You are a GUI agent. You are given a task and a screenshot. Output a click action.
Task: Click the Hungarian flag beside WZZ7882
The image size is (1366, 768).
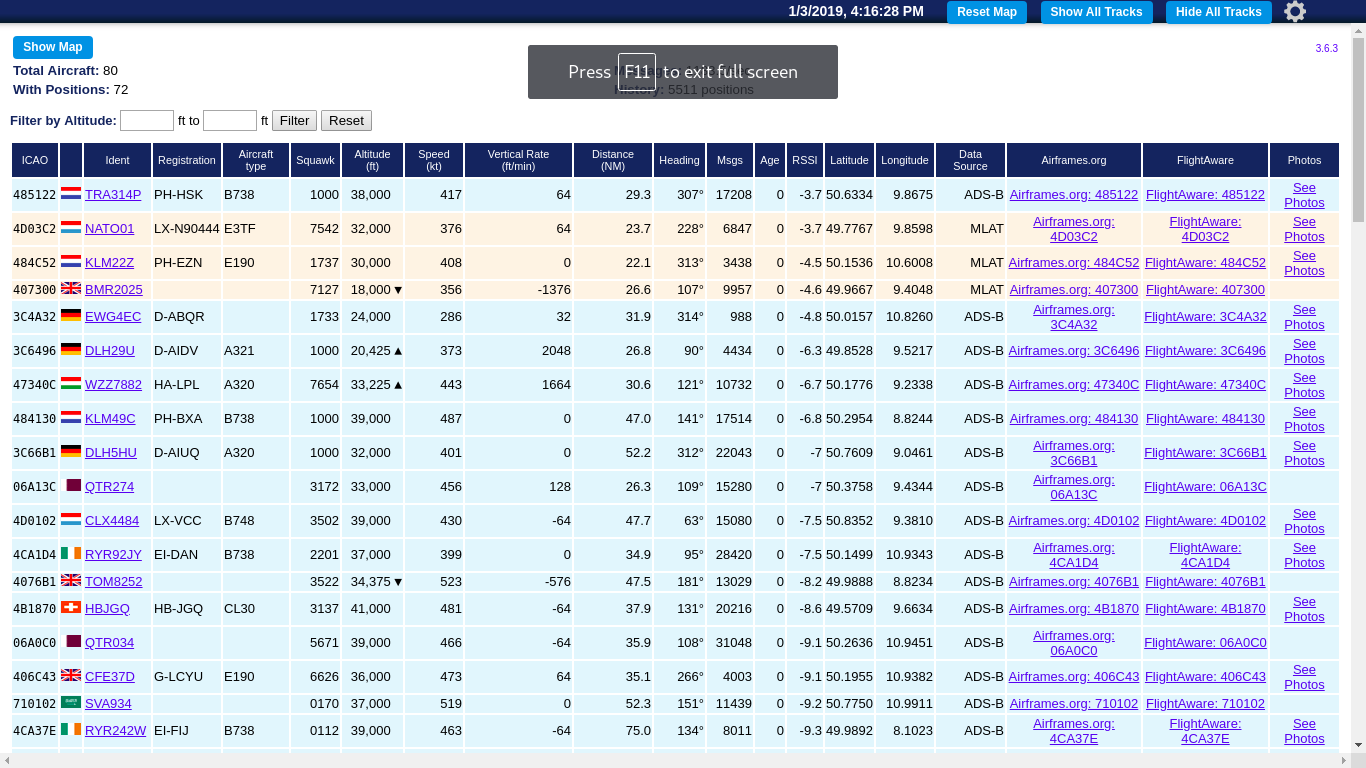[71, 384]
